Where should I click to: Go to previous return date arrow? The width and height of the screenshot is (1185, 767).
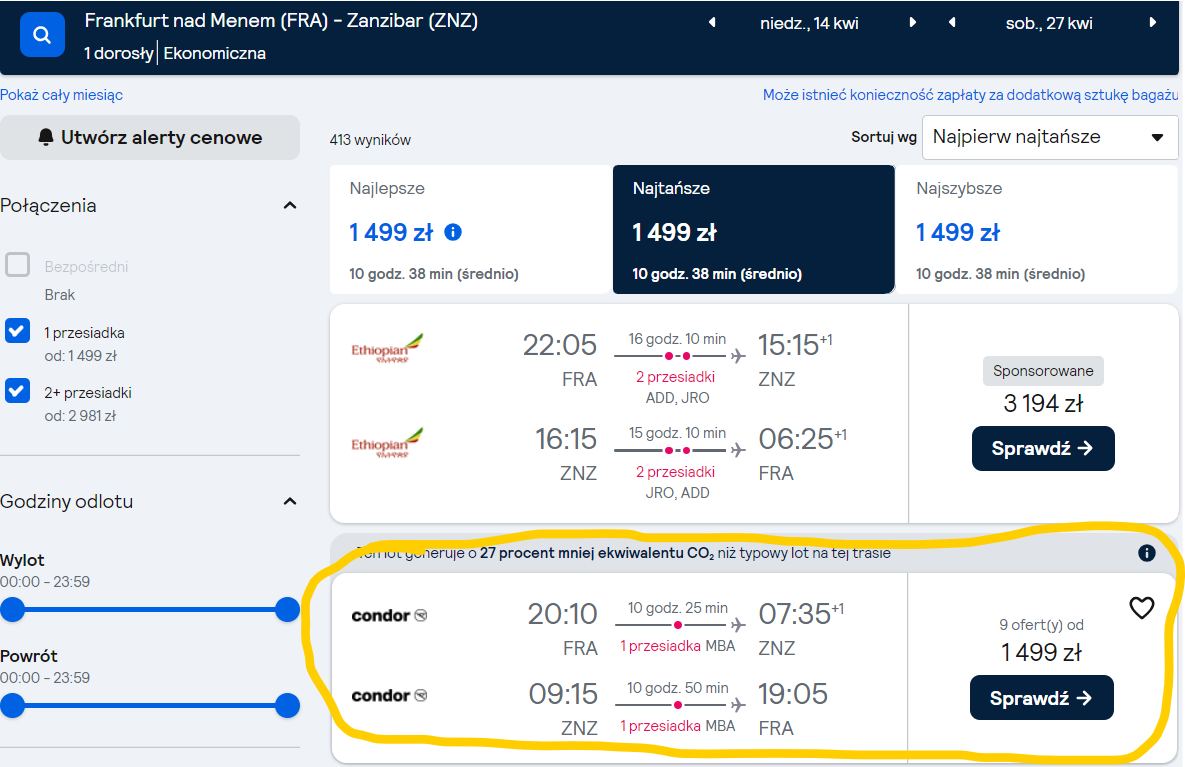952,23
